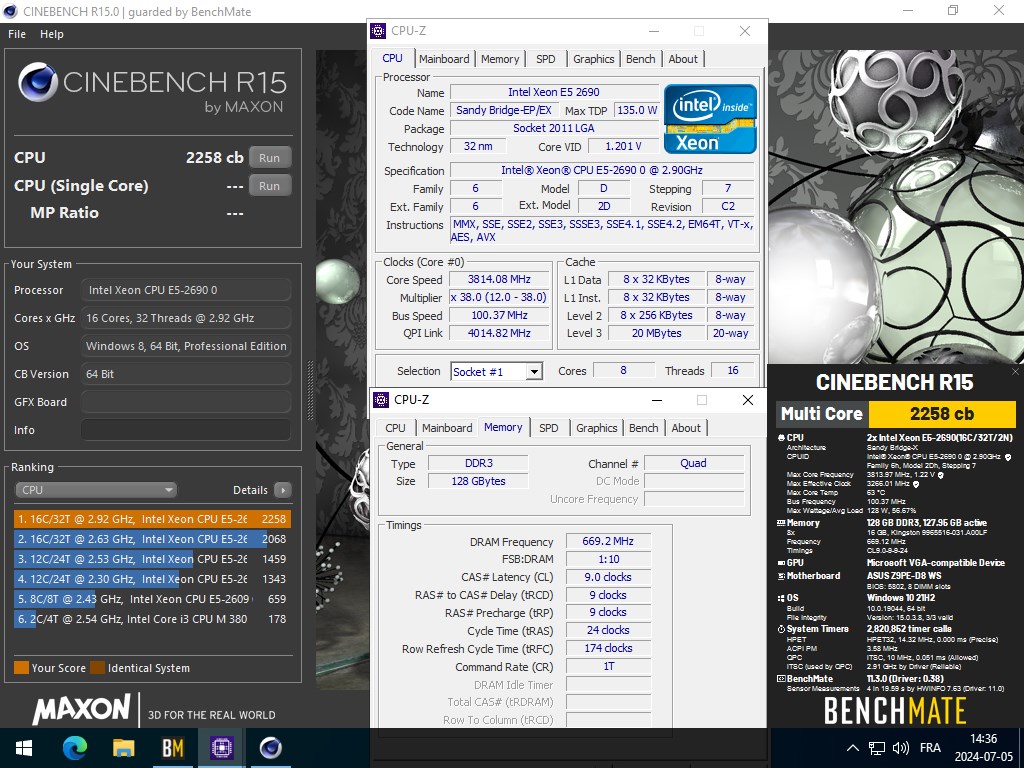Viewport: 1024px width, 768px height.
Task: Click the Ranking Details arrow button
Action: [283, 490]
